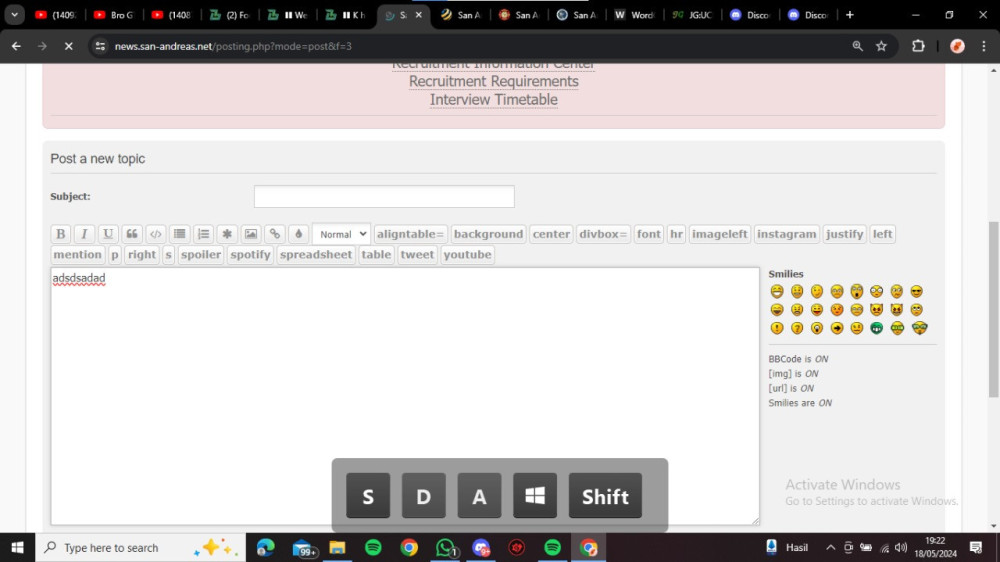The image size is (1000, 562).
Task: Open the Interview Timetable link
Action: (494, 100)
